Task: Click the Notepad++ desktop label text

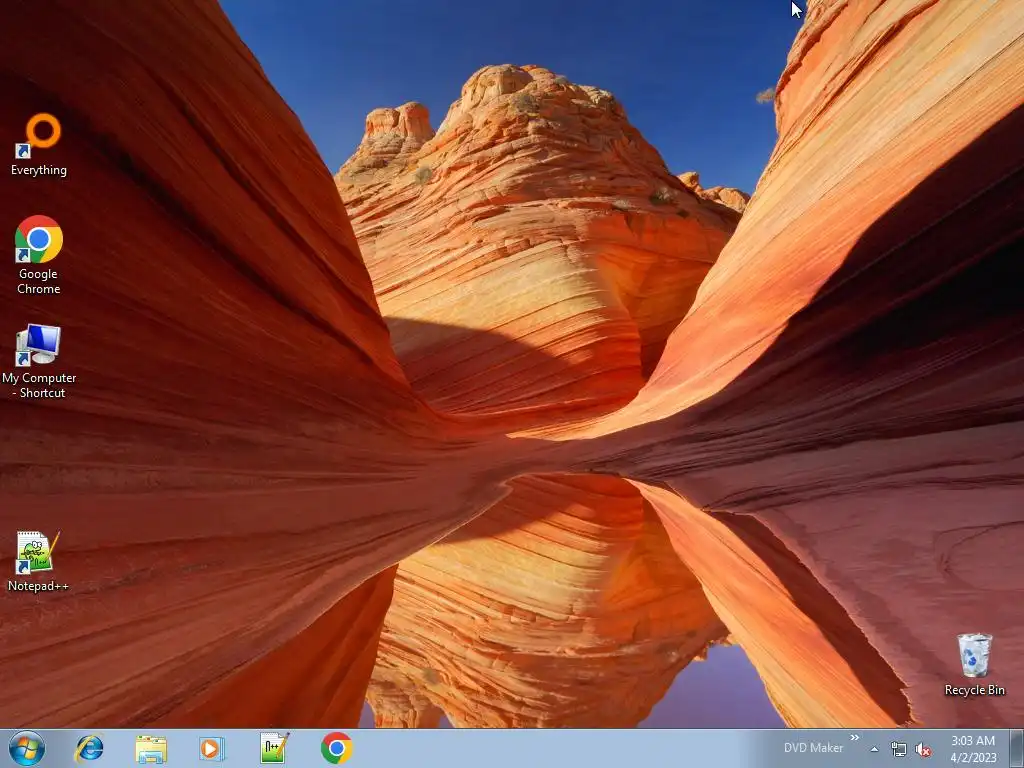Action: coord(38,586)
